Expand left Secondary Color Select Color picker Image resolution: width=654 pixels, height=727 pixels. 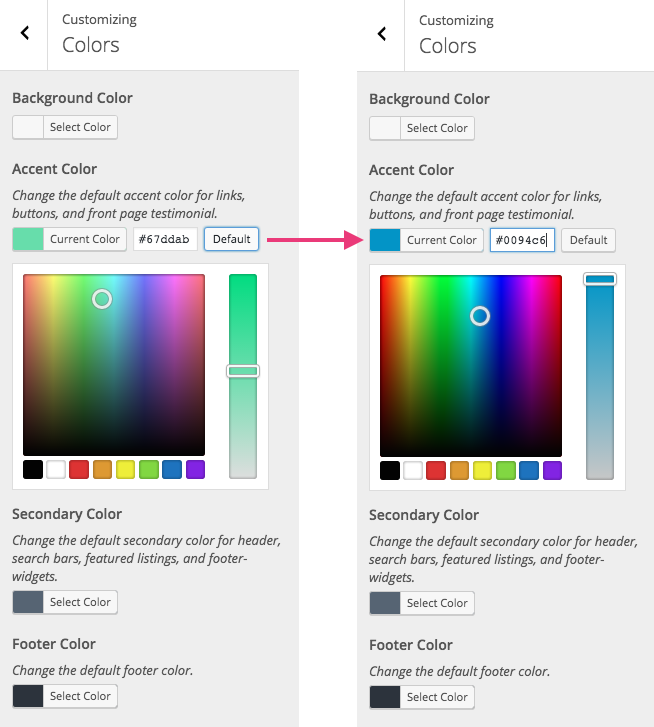click(65, 602)
